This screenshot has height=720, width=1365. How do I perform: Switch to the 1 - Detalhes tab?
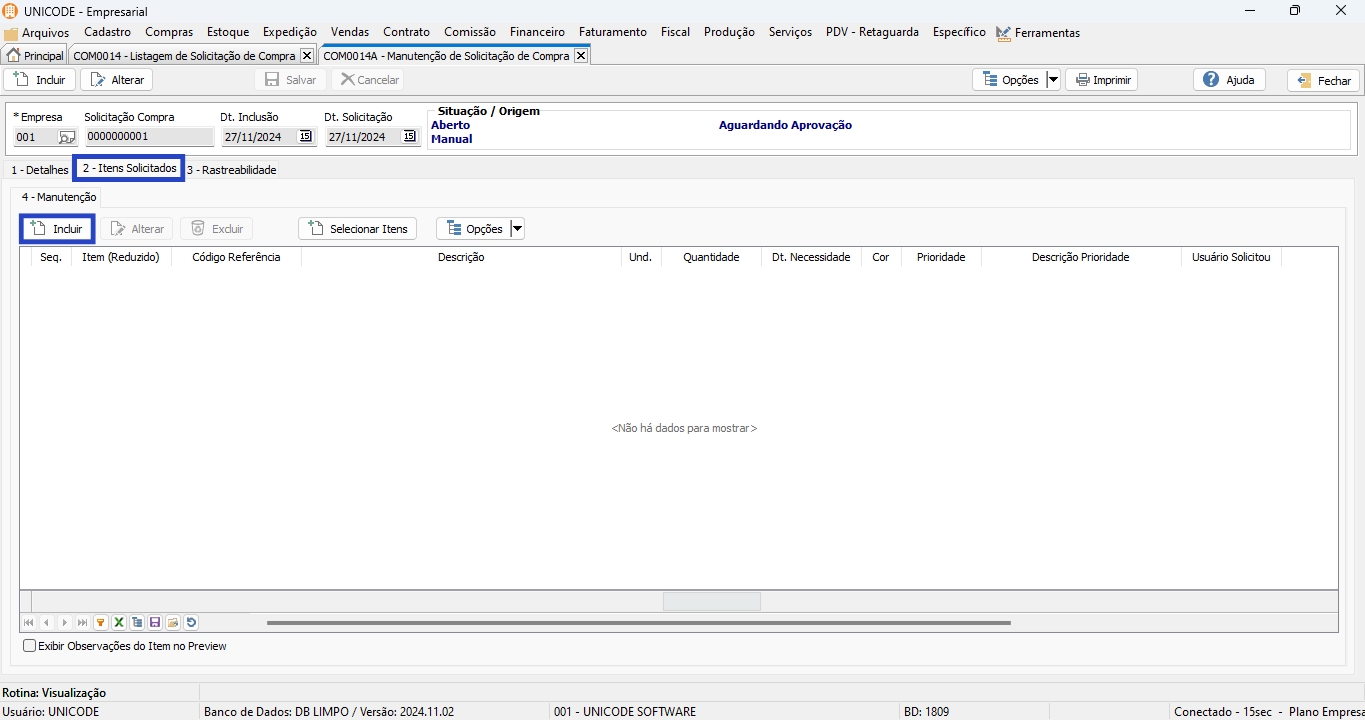click(x=40, y=170)
